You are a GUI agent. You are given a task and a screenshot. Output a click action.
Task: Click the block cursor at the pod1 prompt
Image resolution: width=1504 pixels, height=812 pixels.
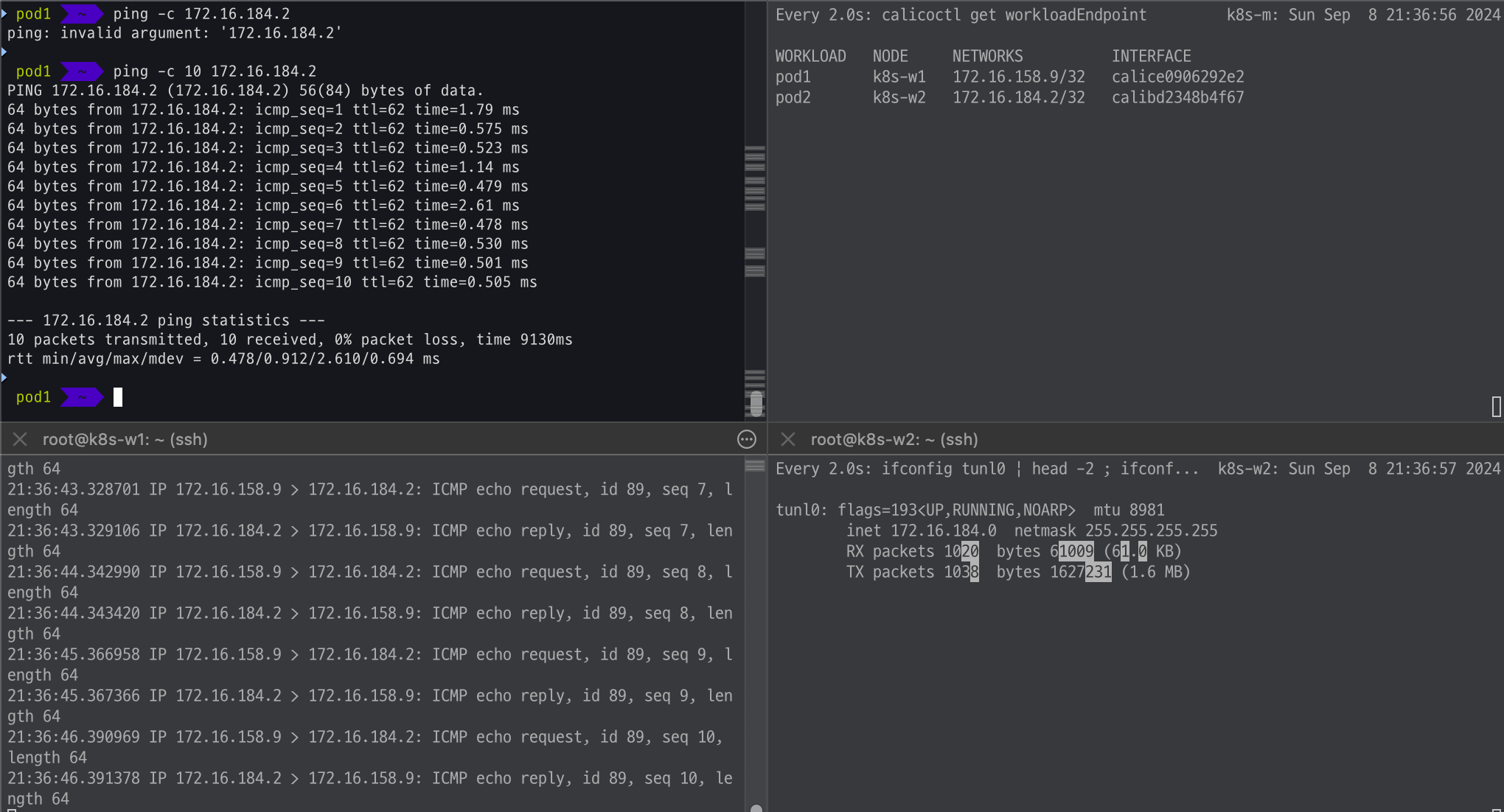click(118, 397)
